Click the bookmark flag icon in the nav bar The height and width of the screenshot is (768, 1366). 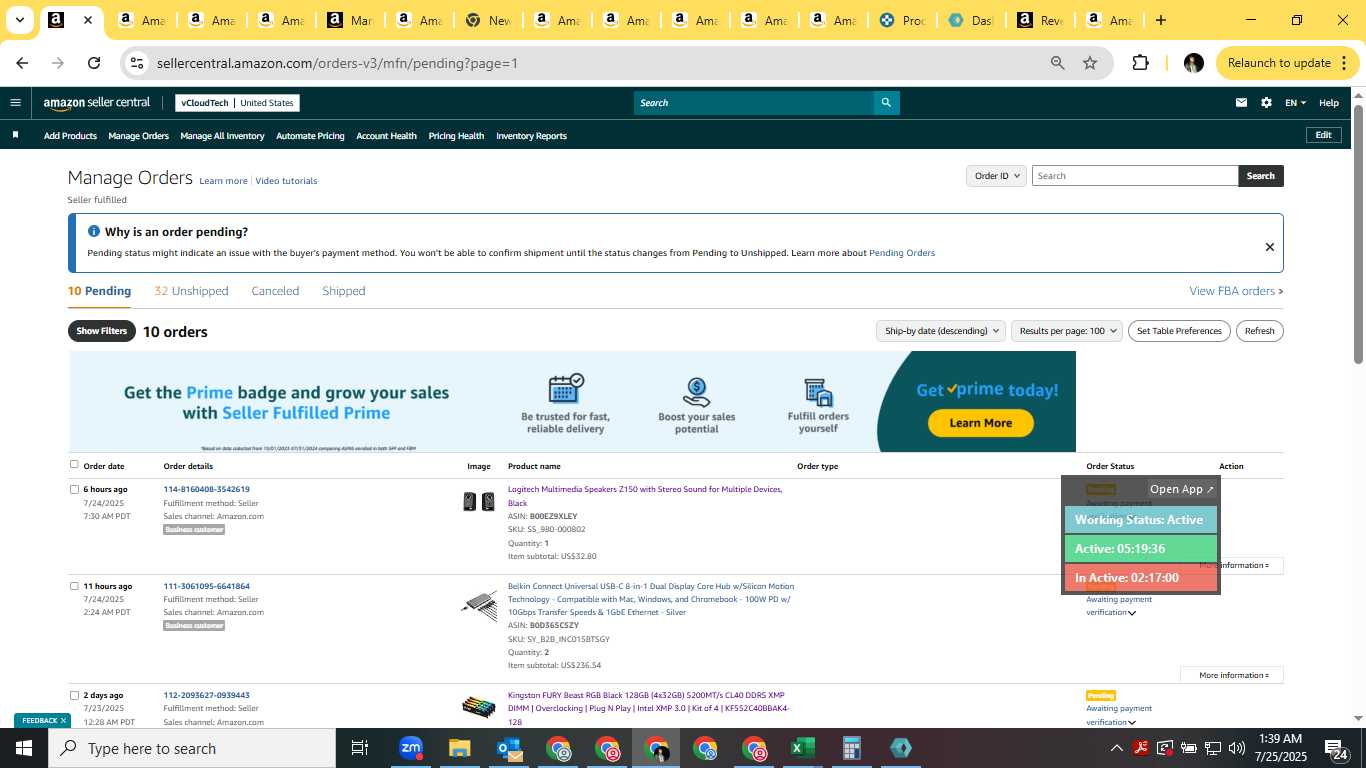[15, 135]
